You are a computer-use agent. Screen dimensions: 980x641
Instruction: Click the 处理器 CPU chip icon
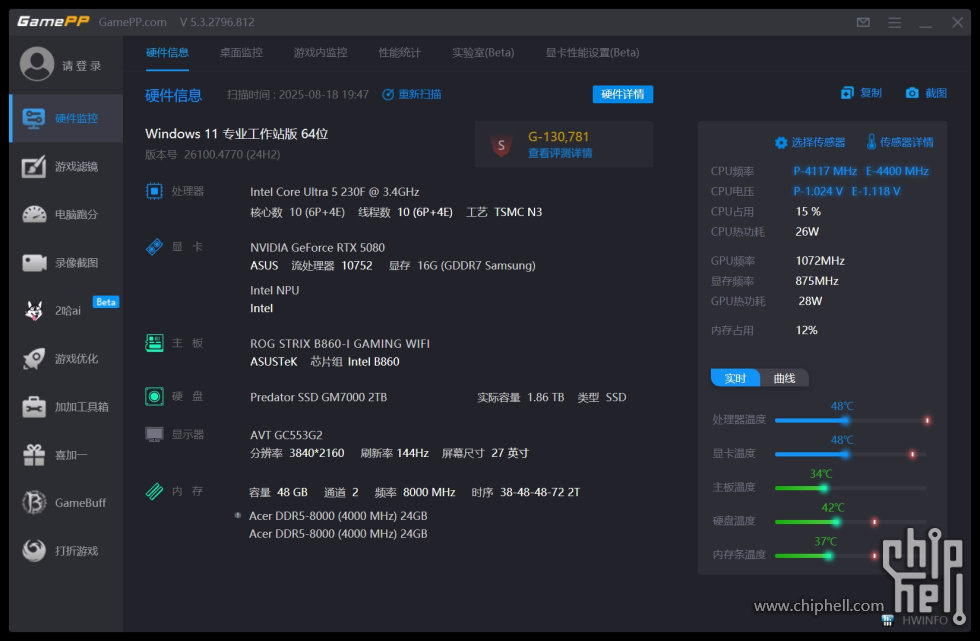point(154,191)
